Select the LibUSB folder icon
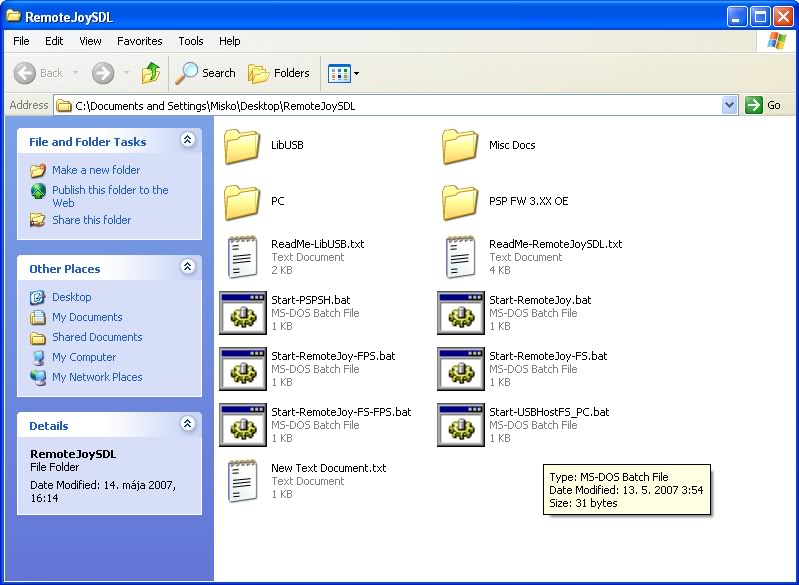The image size is (799, 585). pyautogui.click(x=242, y=146)
